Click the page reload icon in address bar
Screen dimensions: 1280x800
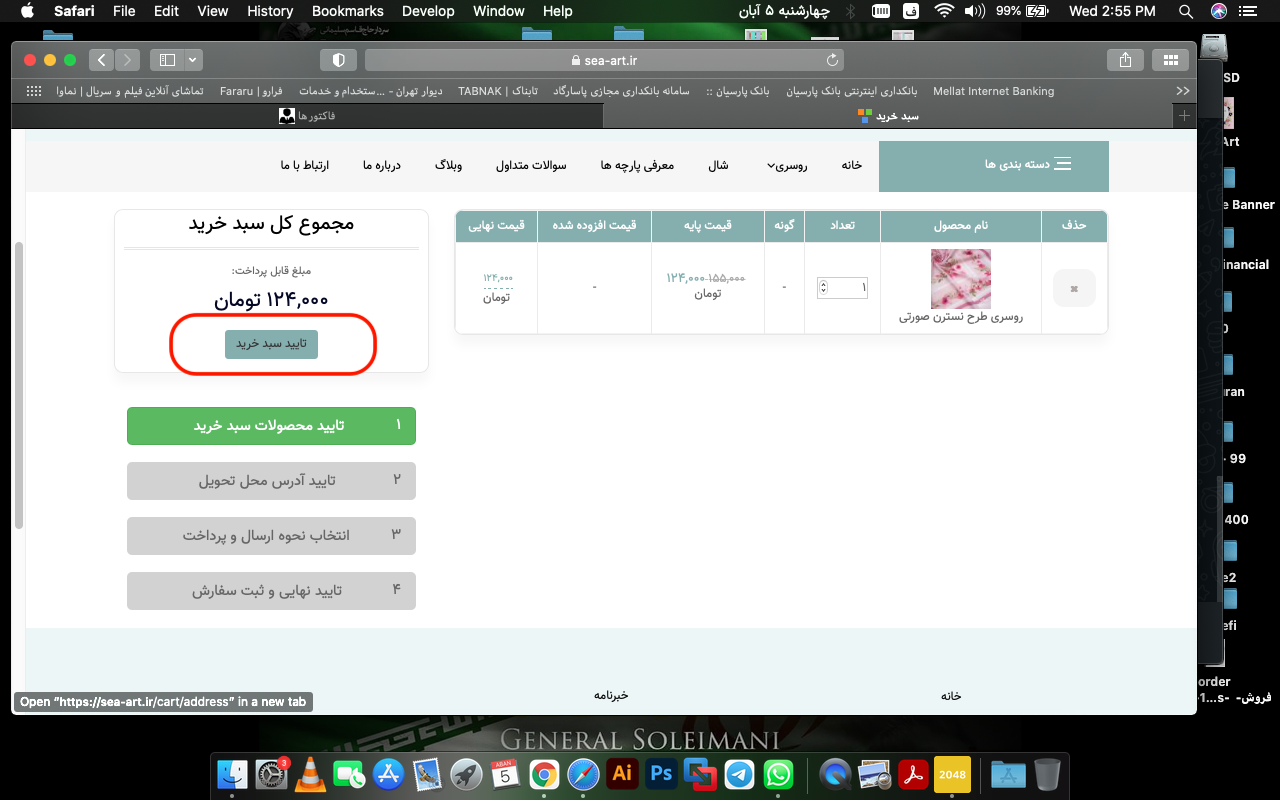click(x=832, y=60)
